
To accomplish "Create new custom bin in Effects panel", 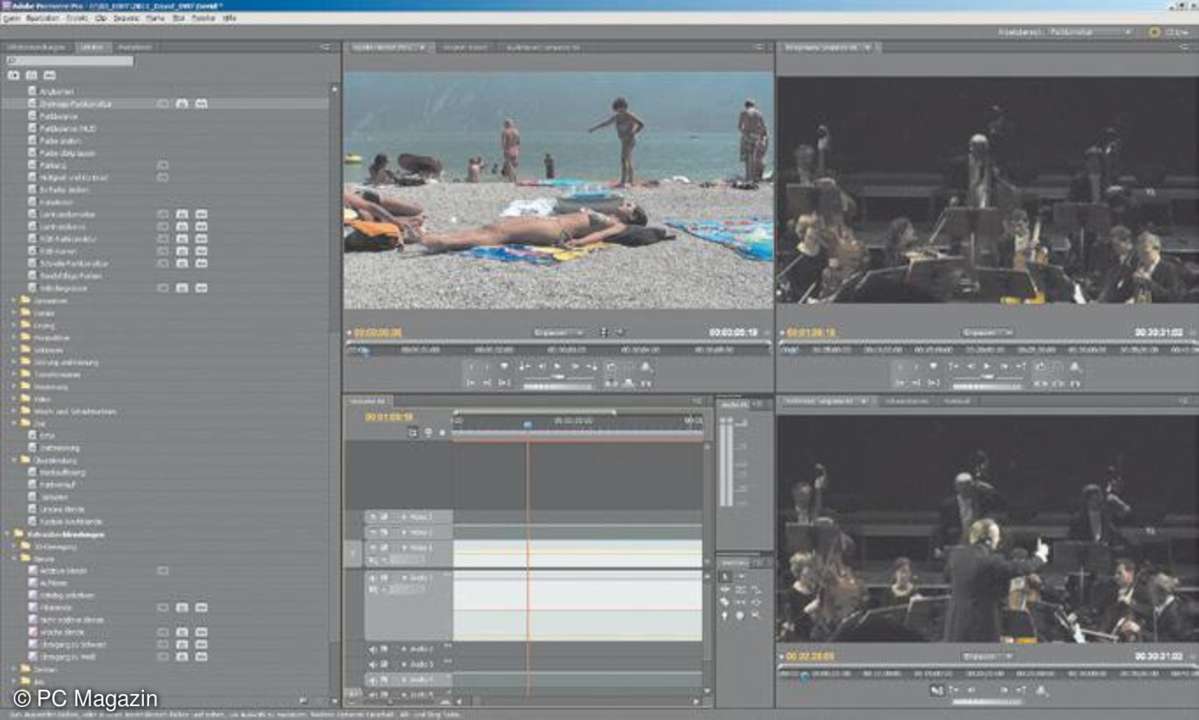I will (304, 700).
